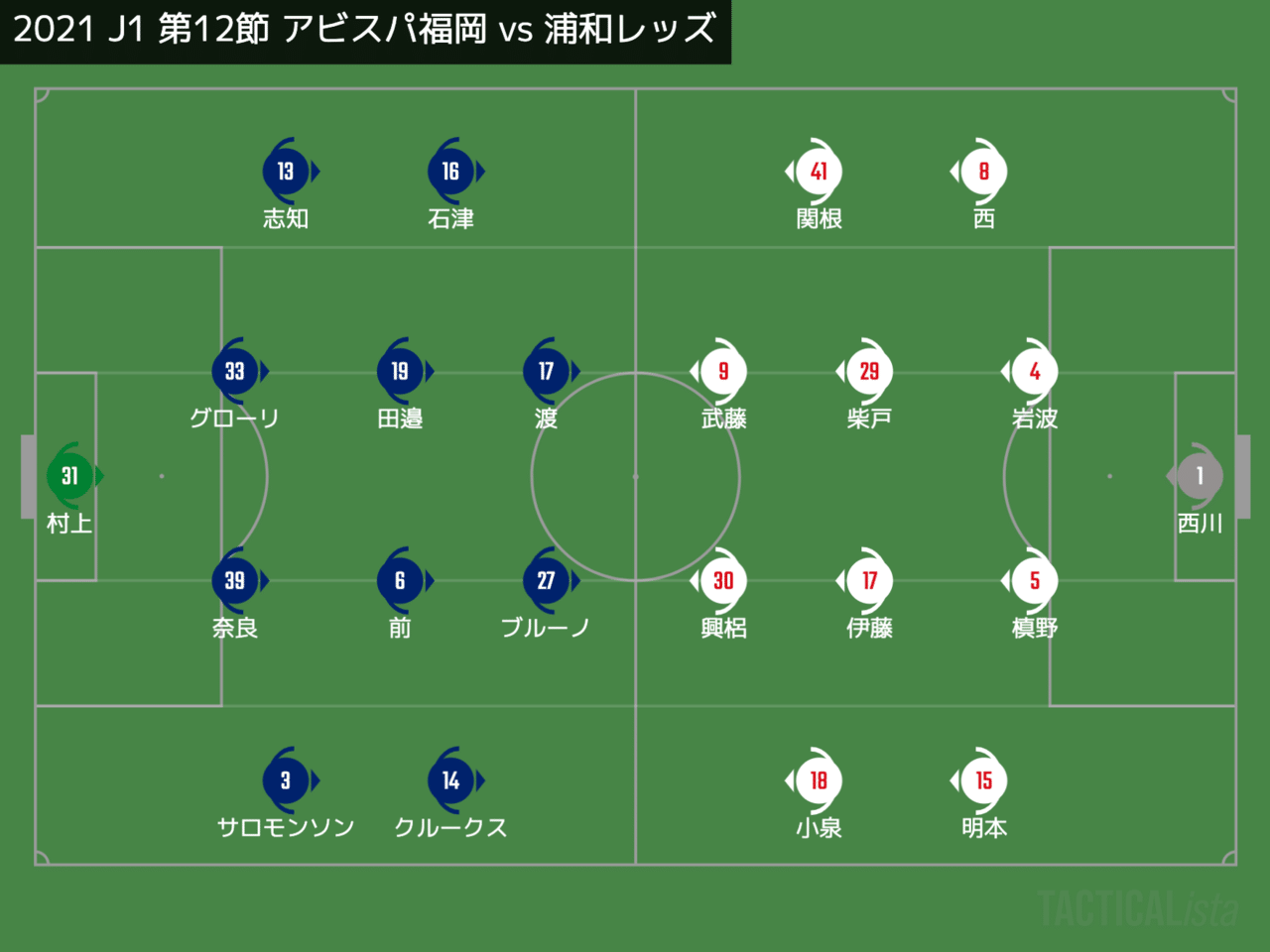
Task: Click blue player marker number 33
Action: click(235, 372)
